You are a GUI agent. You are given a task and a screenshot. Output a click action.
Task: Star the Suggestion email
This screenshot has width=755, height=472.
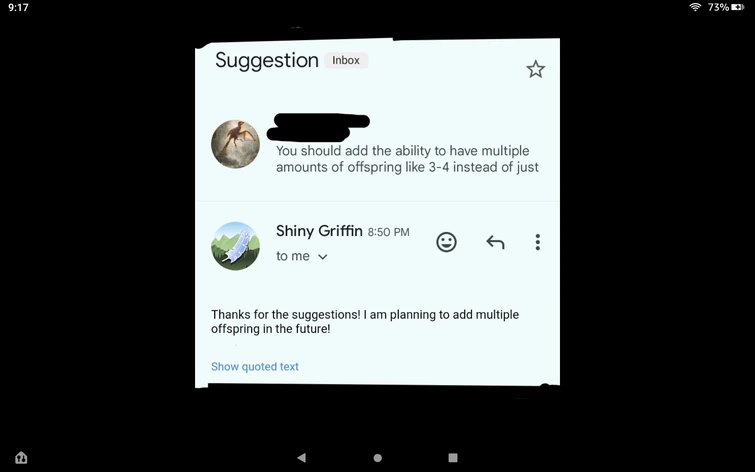pyautogui.click(x=535, y=69)
